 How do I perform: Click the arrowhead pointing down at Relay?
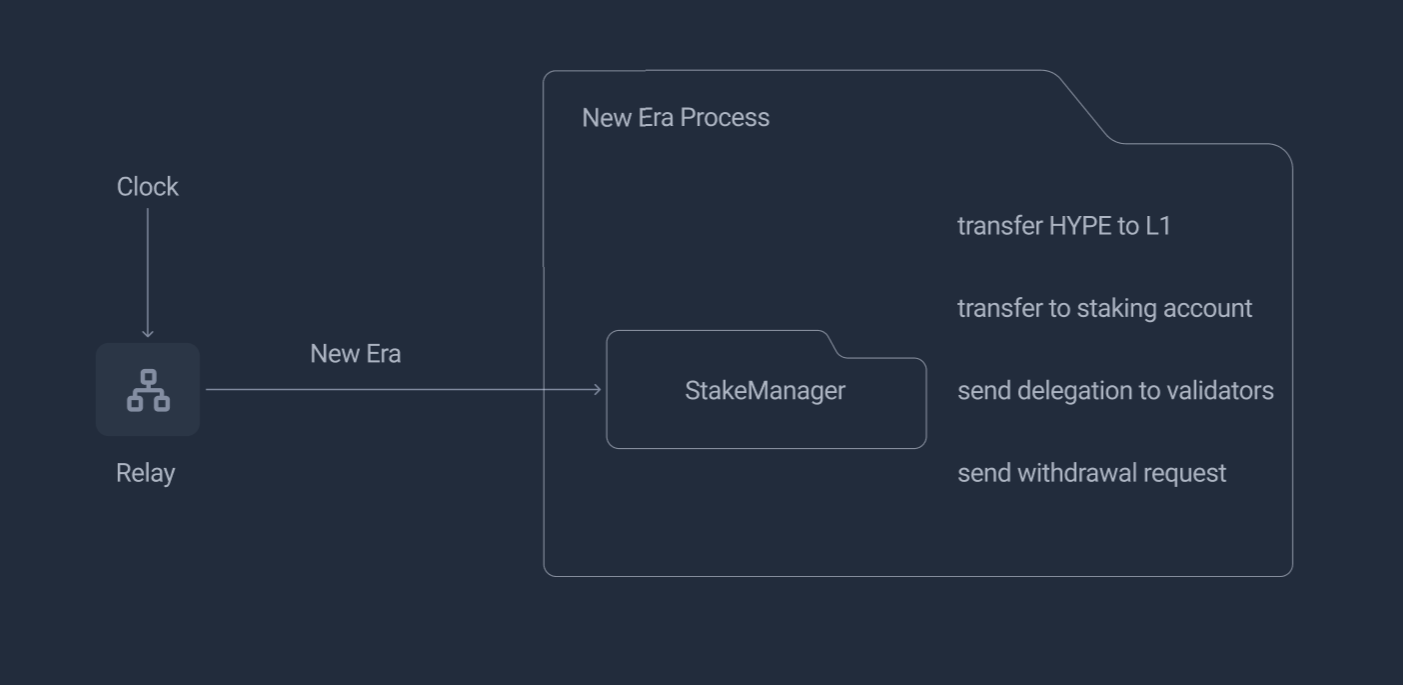148,333
